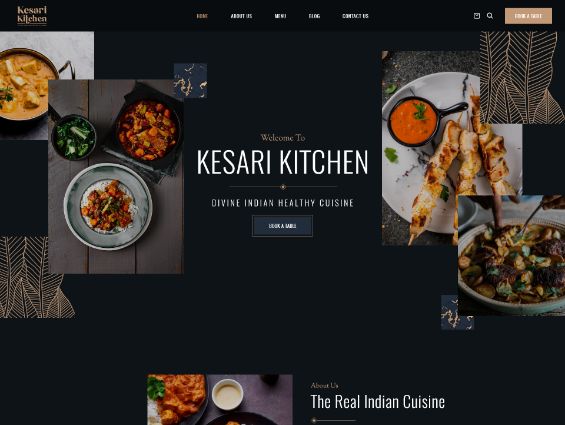Viewport: 565px width, 425px height.
Task: Open the About Us page
Action: point(241,16)
